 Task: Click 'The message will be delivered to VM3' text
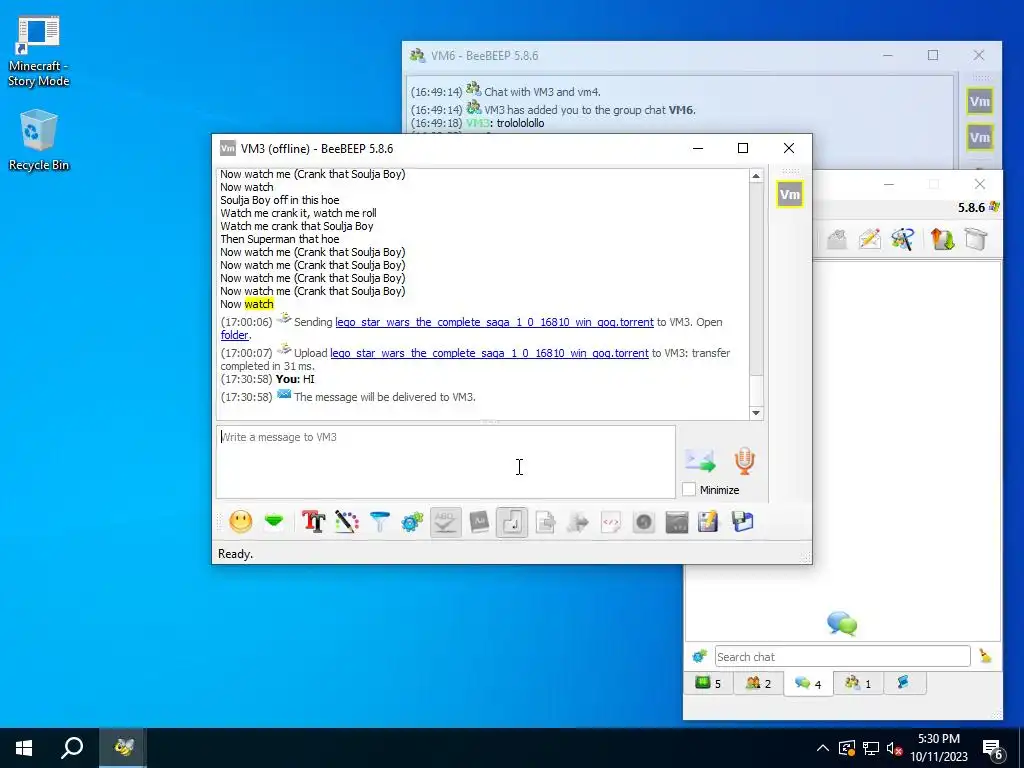(385, 397)
